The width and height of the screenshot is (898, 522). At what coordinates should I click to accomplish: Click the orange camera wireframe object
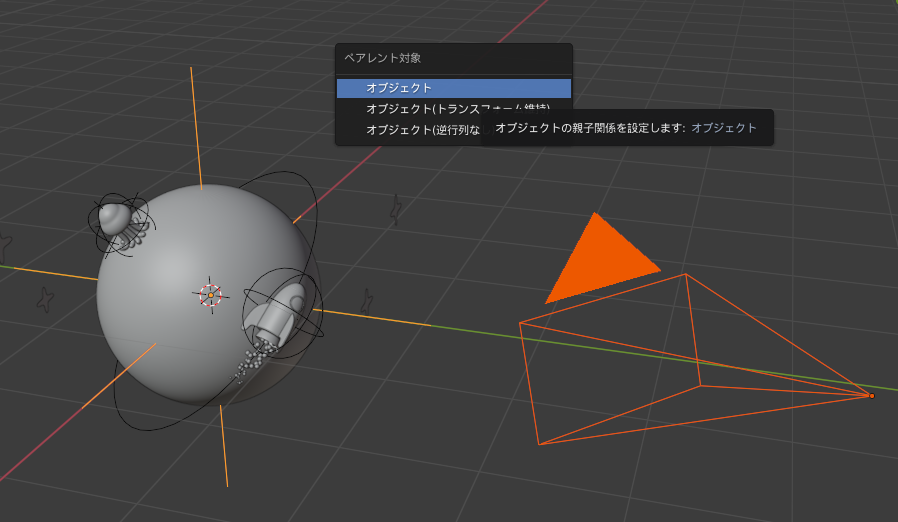[696, 359]
